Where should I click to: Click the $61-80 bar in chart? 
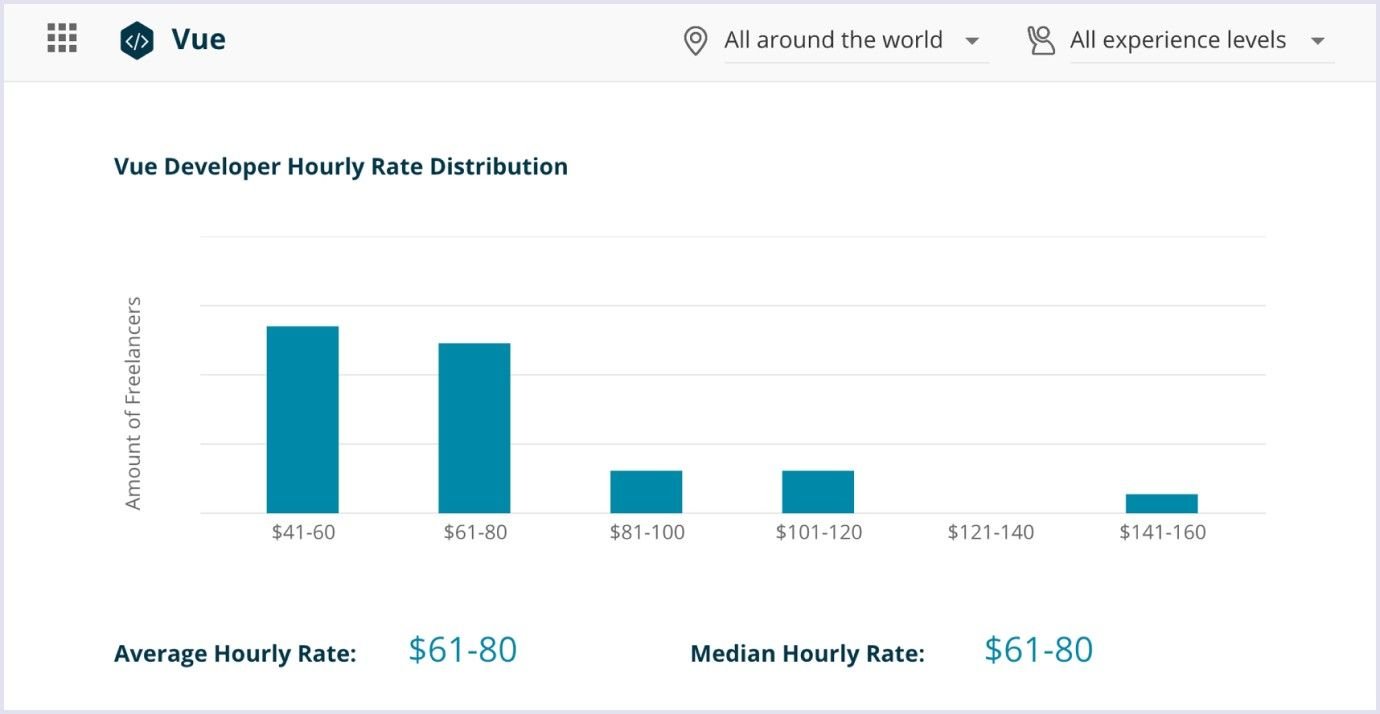[474, 428]
